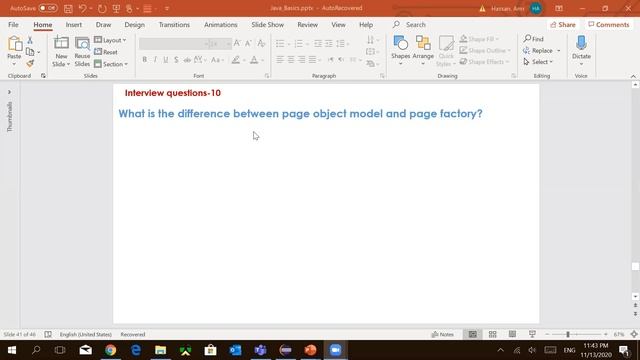This screenshot has height=360, width=640.
Task: Center align text
Action: pos(291,60)
